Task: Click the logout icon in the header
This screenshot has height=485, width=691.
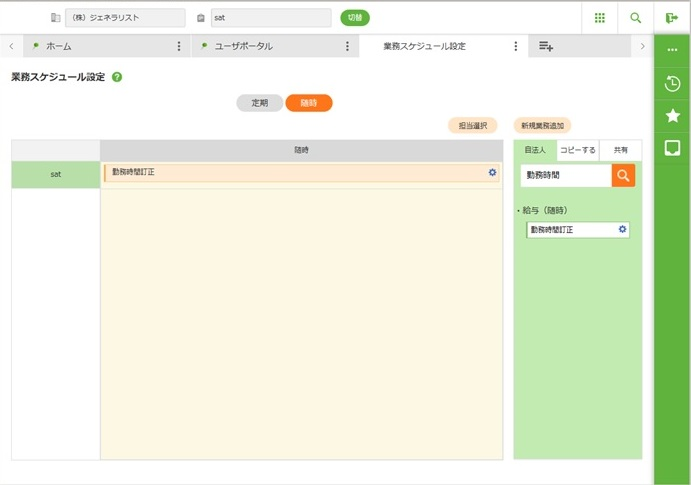Action: (x=671, y=18)
